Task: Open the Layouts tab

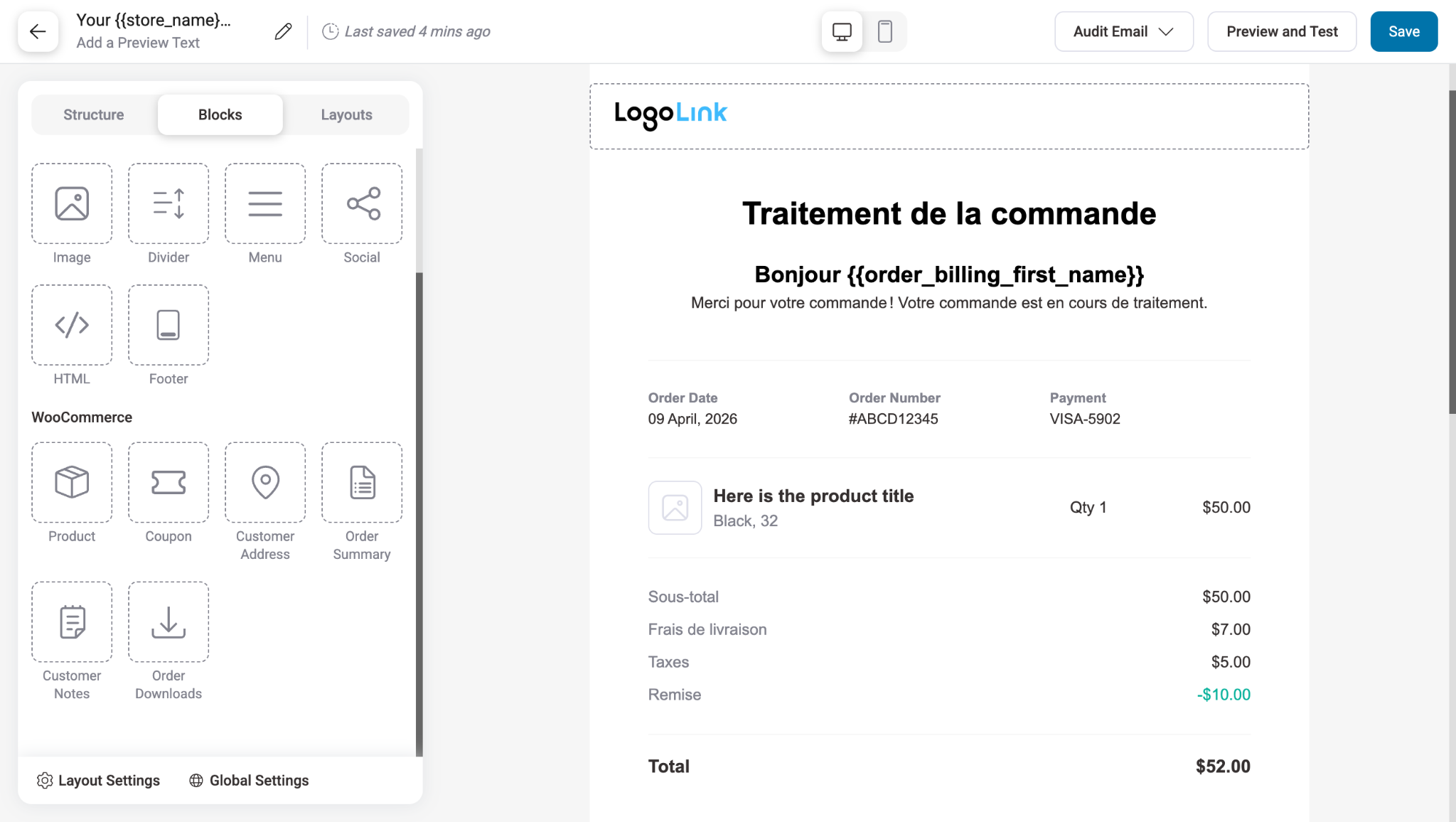Action: click(346, 114)
